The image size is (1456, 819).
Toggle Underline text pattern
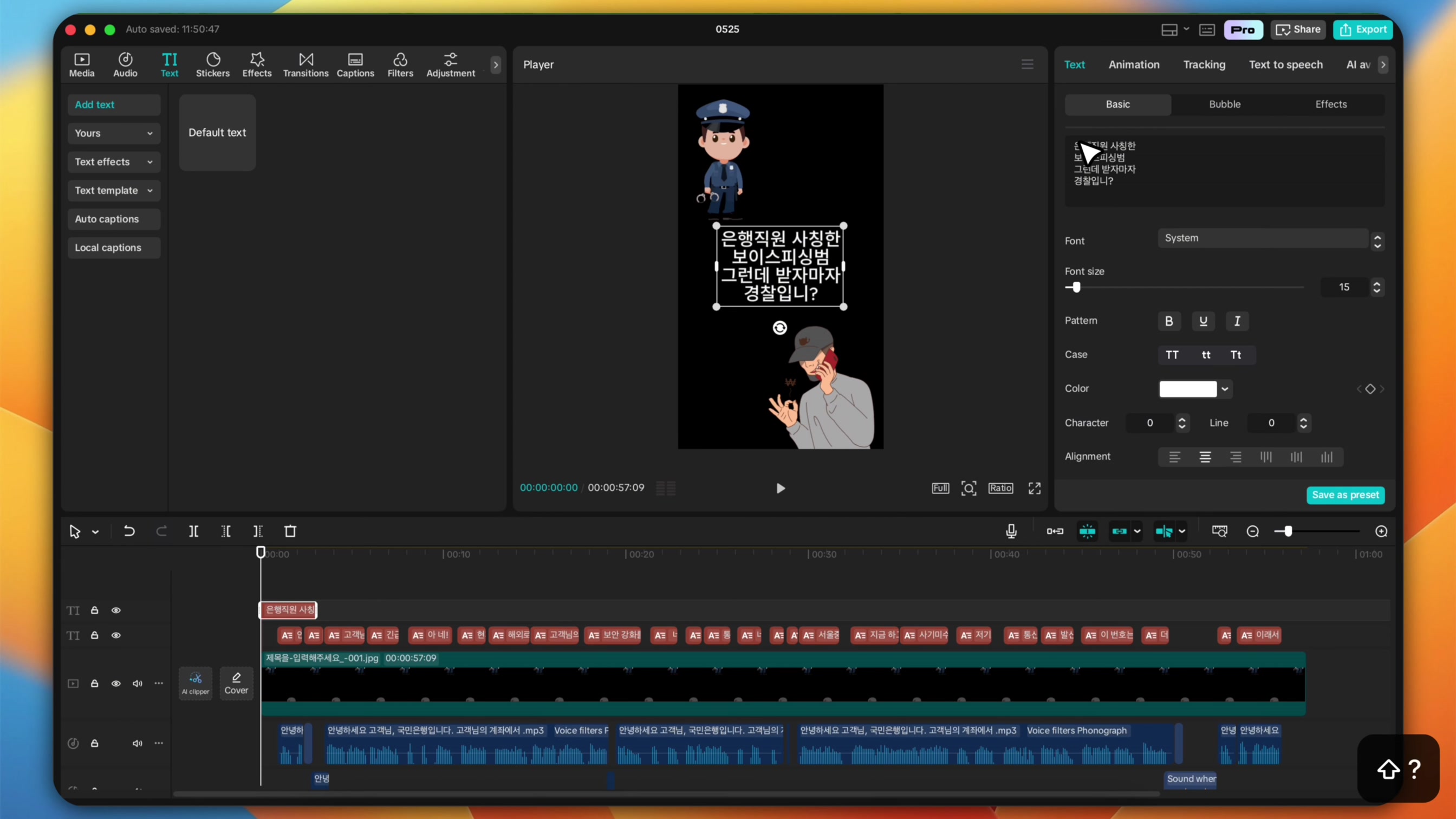[x=1204, y=321]
